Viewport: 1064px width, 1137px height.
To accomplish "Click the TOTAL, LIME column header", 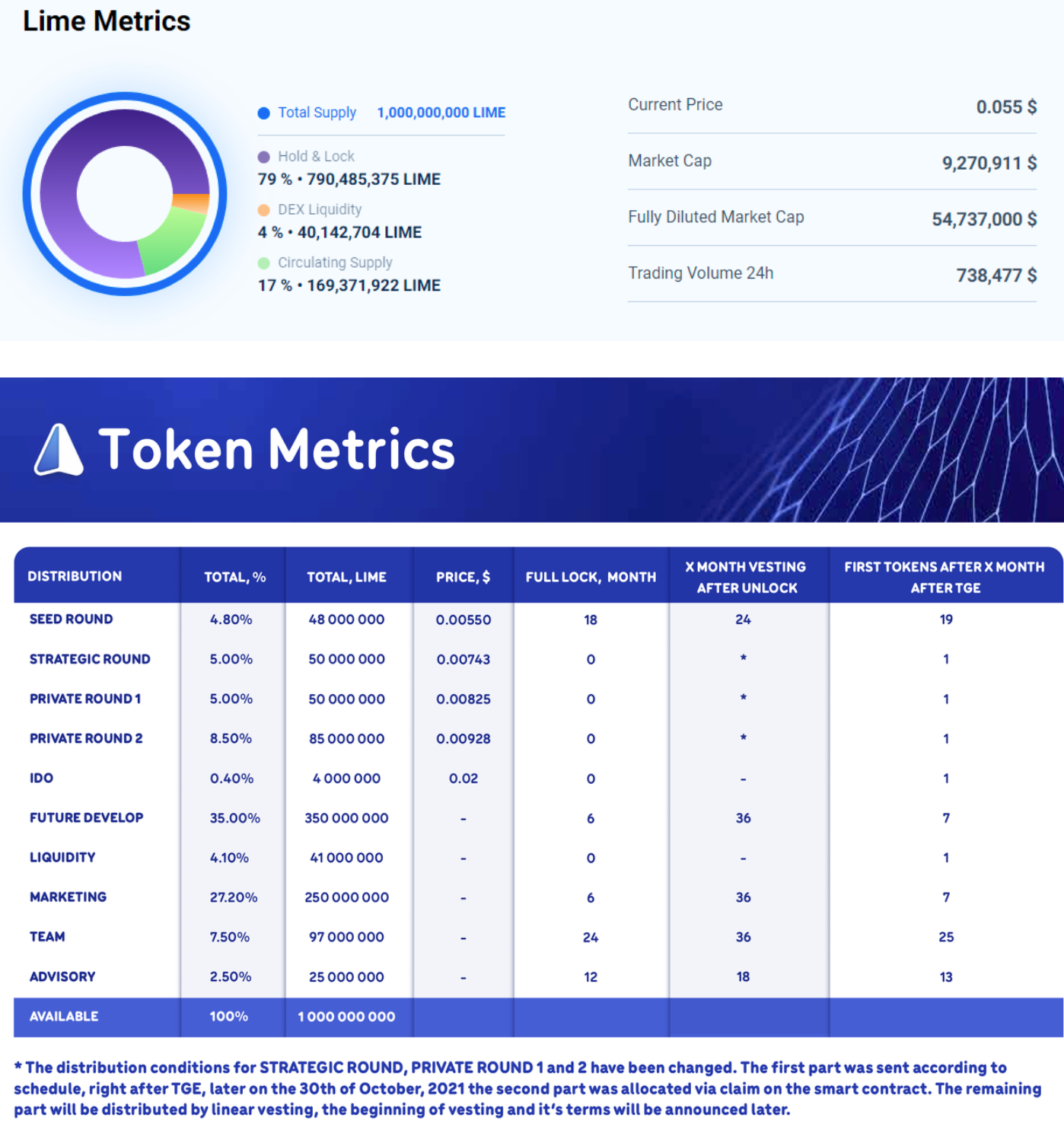I will (x=346, y=577).
